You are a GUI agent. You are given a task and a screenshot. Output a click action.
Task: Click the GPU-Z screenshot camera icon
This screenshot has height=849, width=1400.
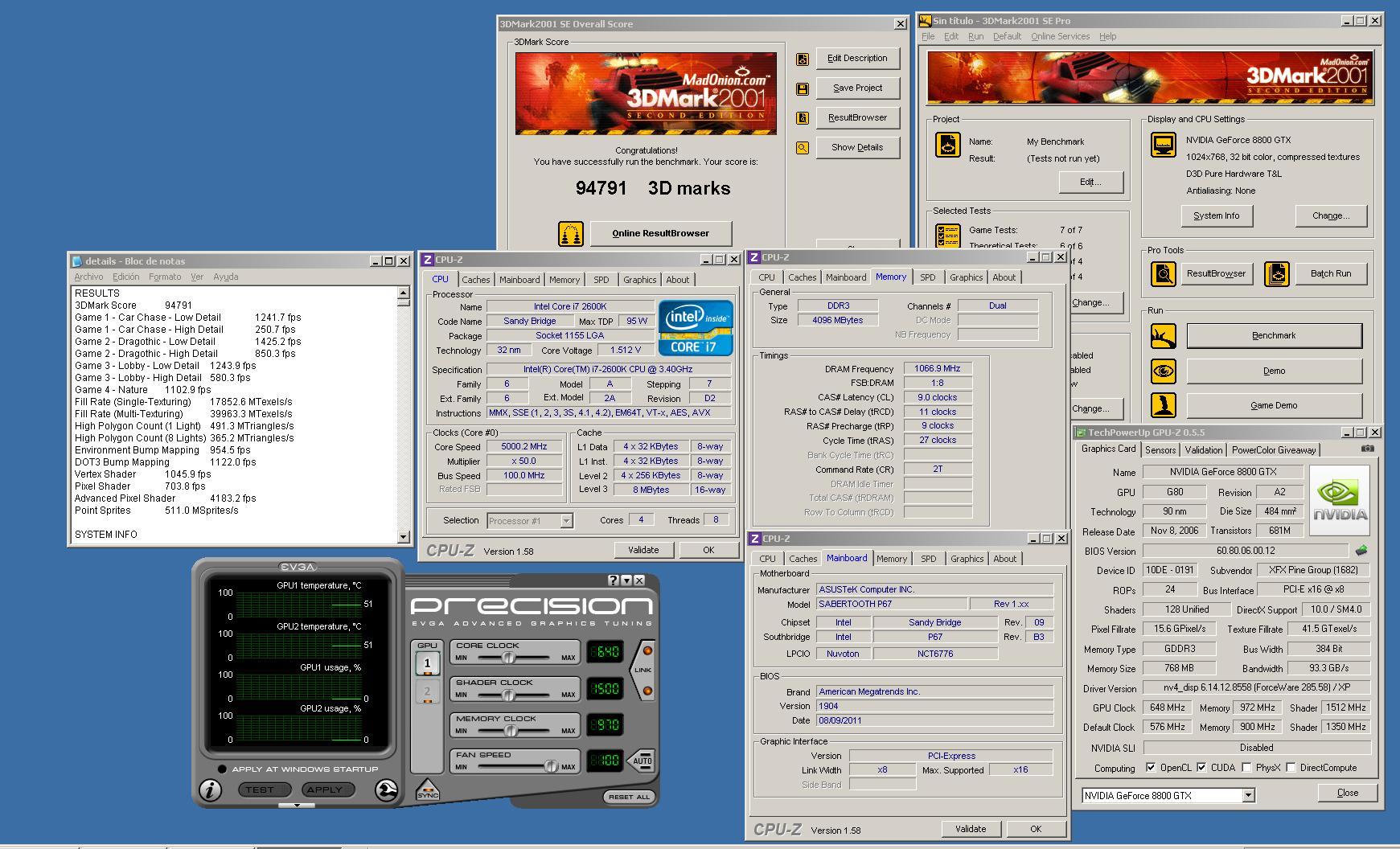(1368, 449)
